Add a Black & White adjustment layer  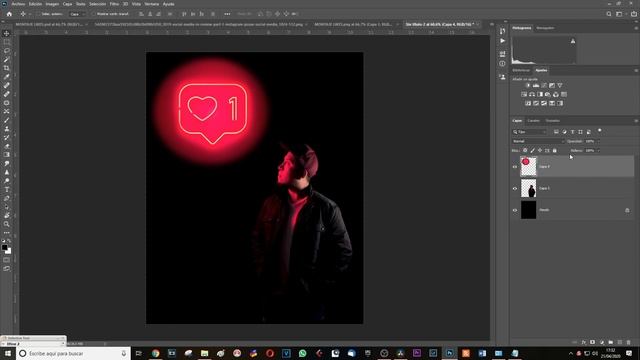[x=540, y=94]
